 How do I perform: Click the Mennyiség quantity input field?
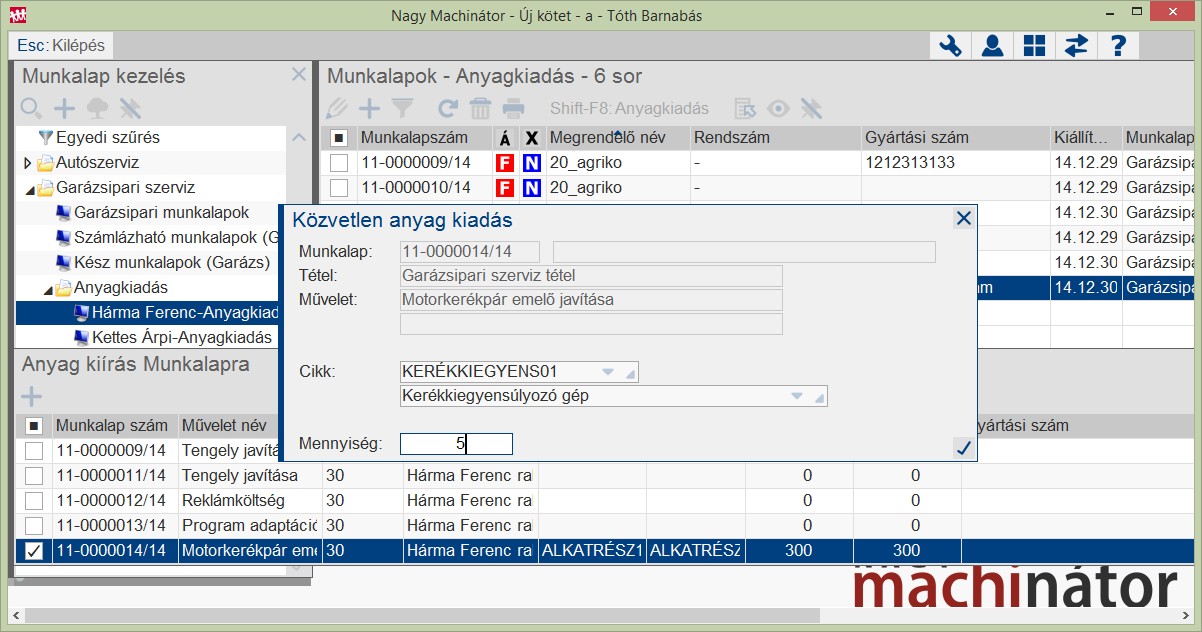[456, 444]
